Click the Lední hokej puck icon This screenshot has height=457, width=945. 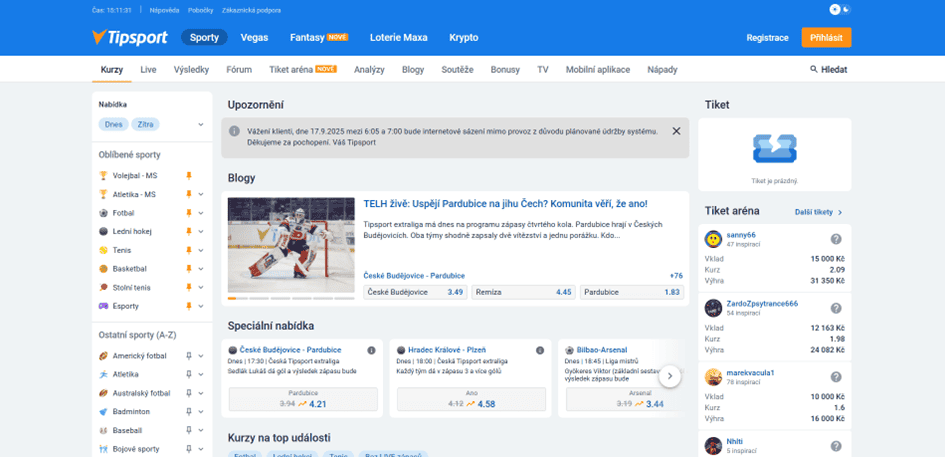tap(103, 232)
